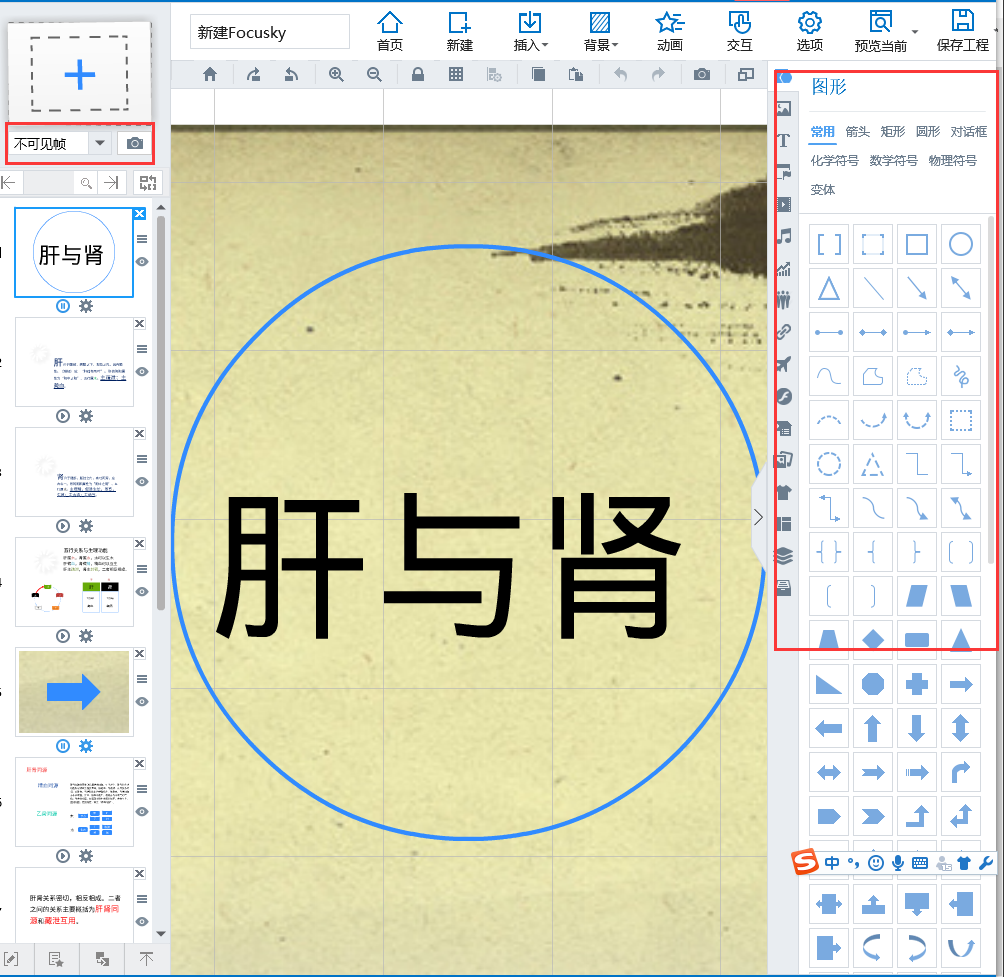
Task: Click the padlock lock icon on the toolbar
Action: click(x=417, y=74)
